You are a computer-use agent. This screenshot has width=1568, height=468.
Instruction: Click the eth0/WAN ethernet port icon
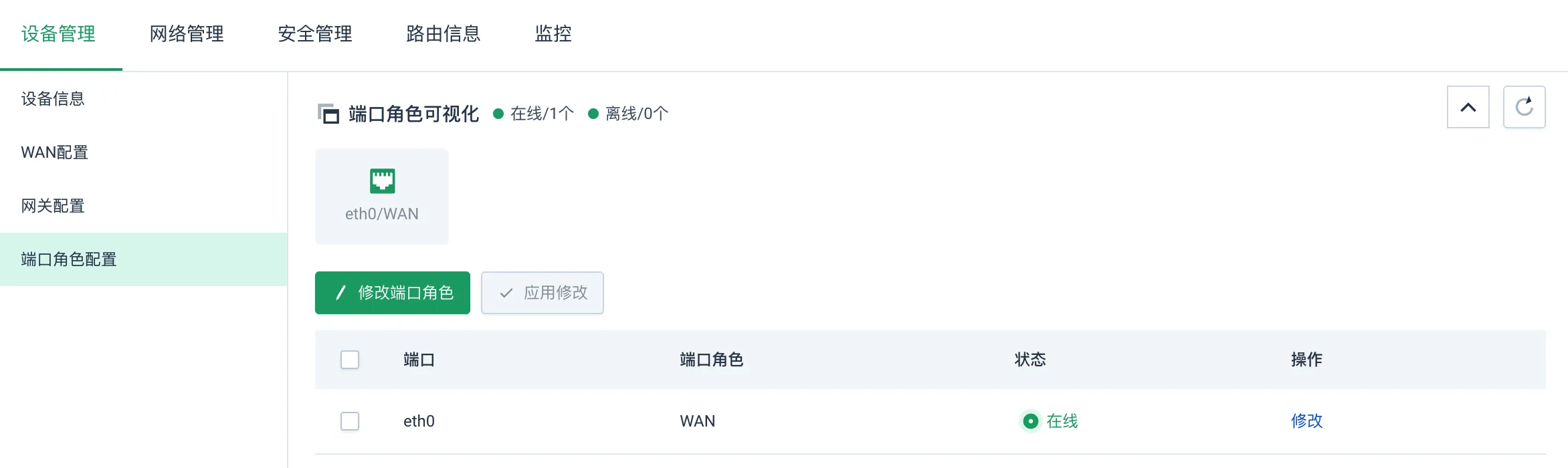click(x=382, y=181)
